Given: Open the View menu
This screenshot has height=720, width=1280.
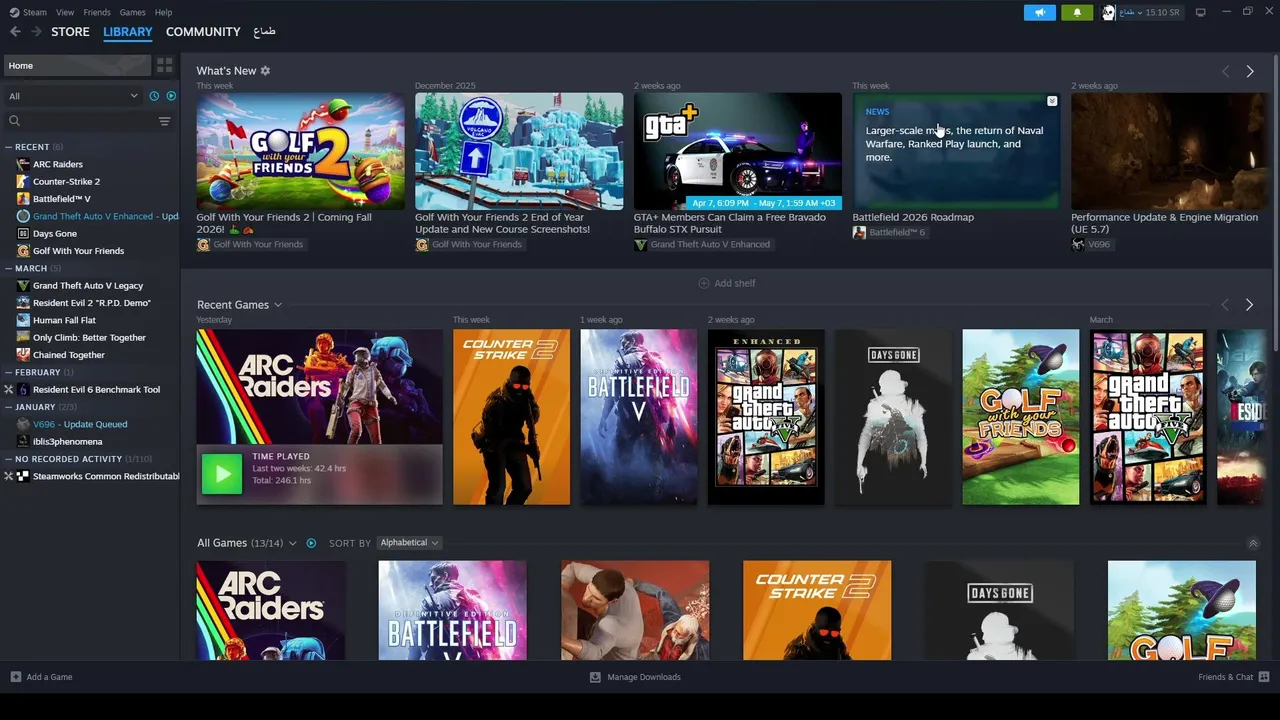Looking at the screenshot, I should click(x=65, y=12).
